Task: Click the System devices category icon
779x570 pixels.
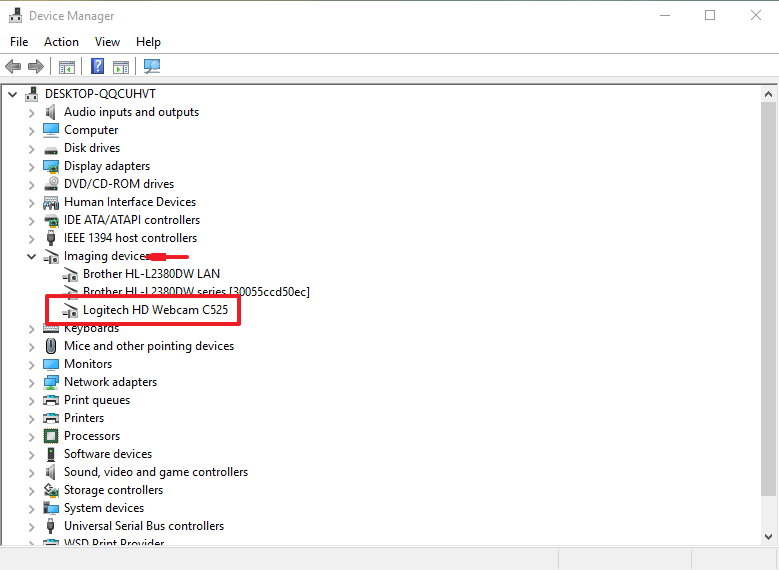Action: coord(51,508)
